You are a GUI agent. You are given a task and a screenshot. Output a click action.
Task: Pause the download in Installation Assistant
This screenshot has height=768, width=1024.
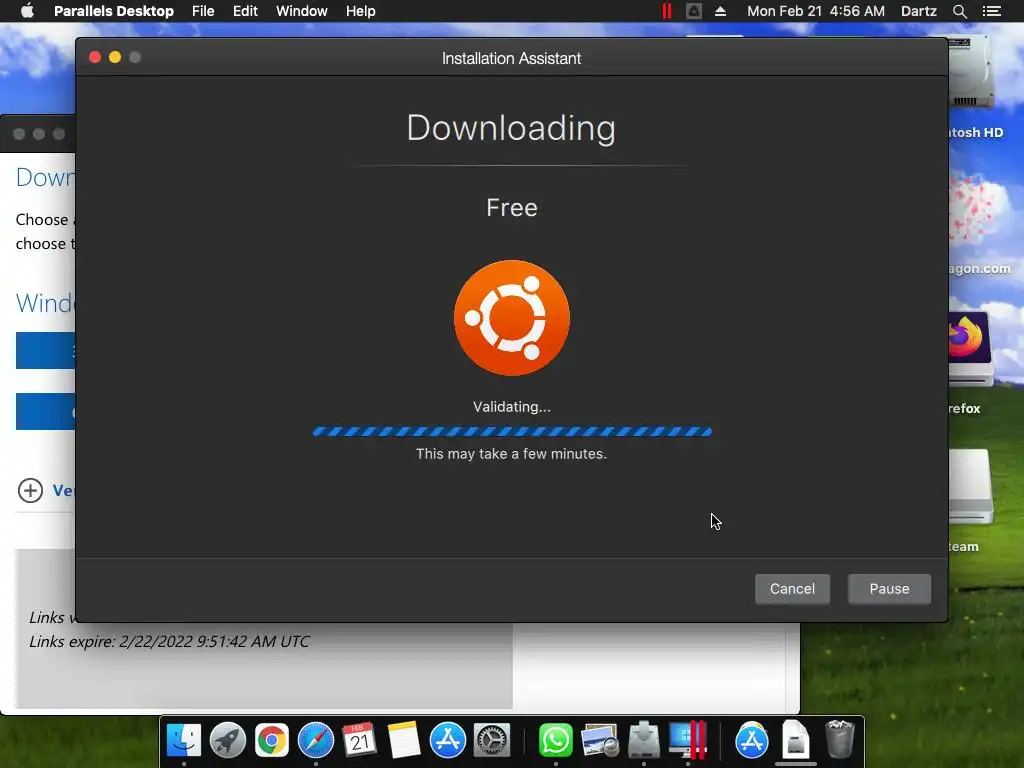[889, 588]
